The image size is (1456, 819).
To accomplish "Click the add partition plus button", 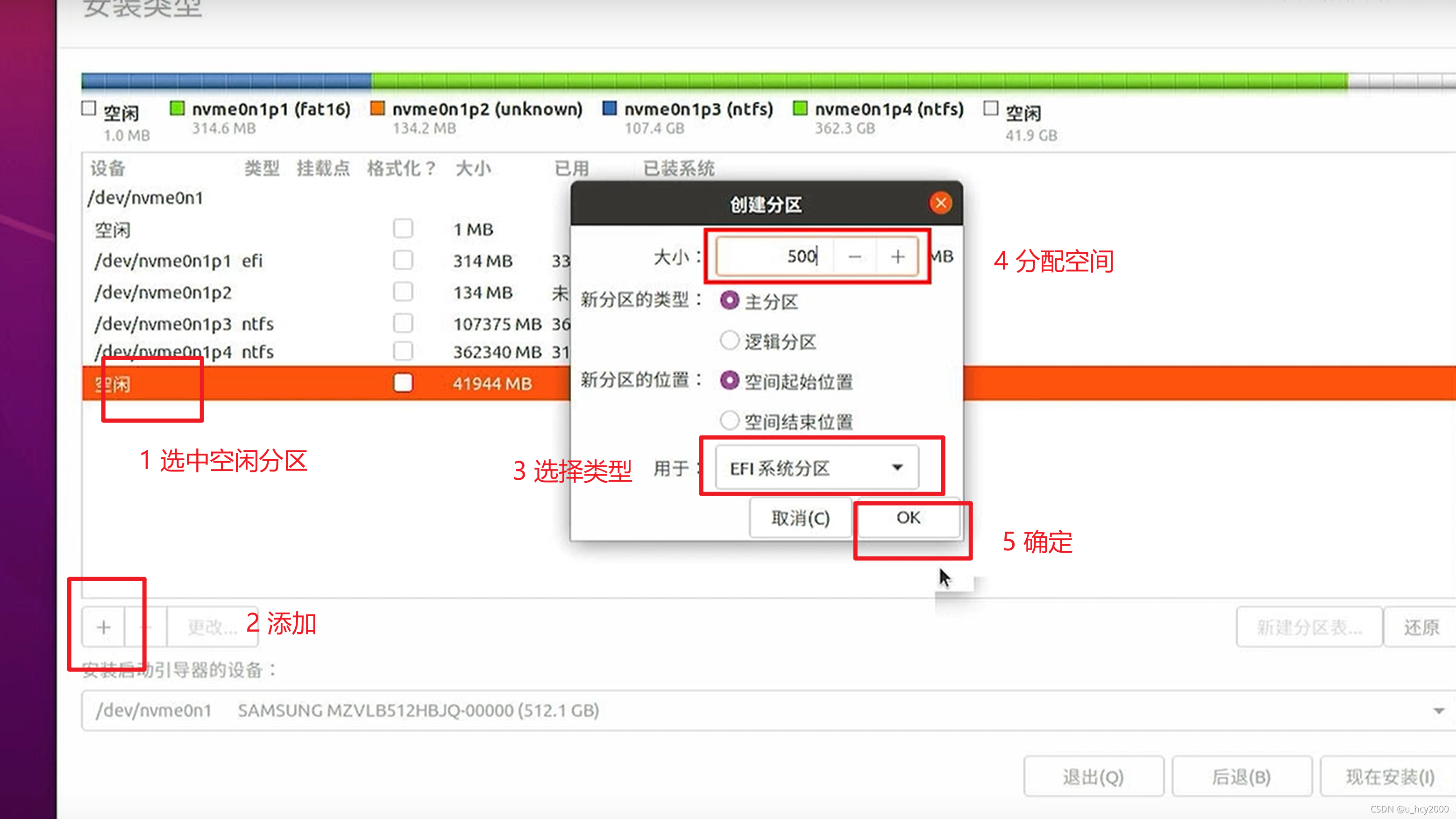I will click(x=103, y=627).
